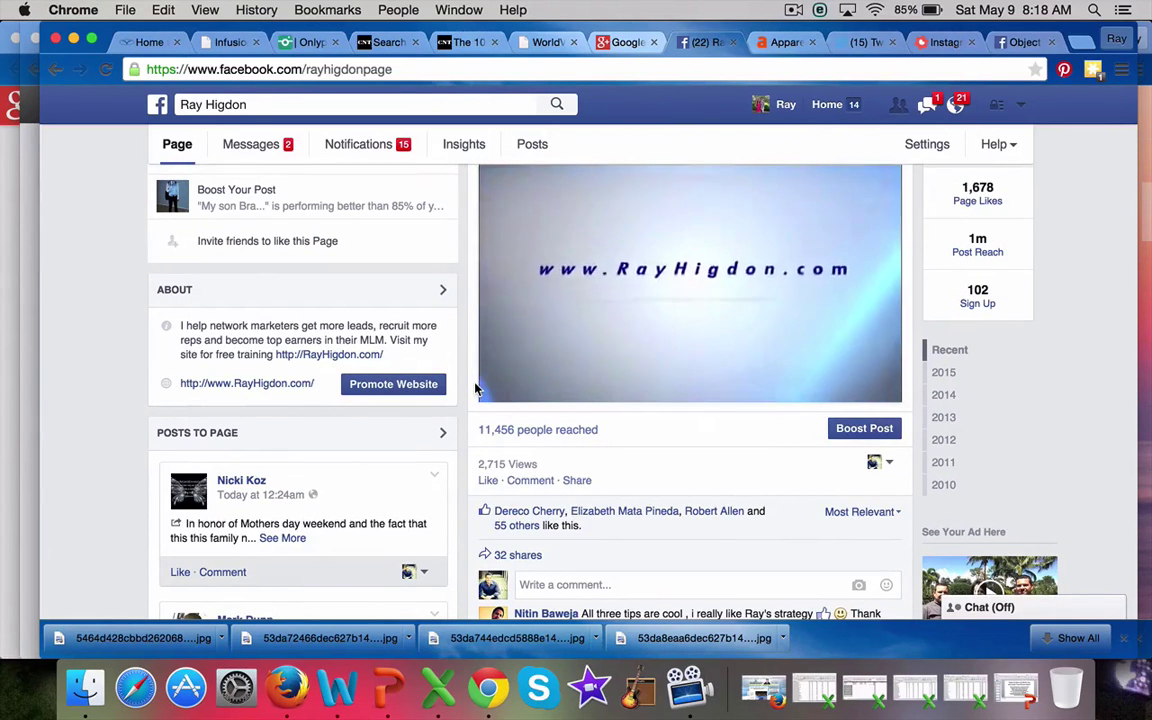
Task: Open the dropdown arrow for the 53da72466dec627b14 download
Action: point(408,638)
